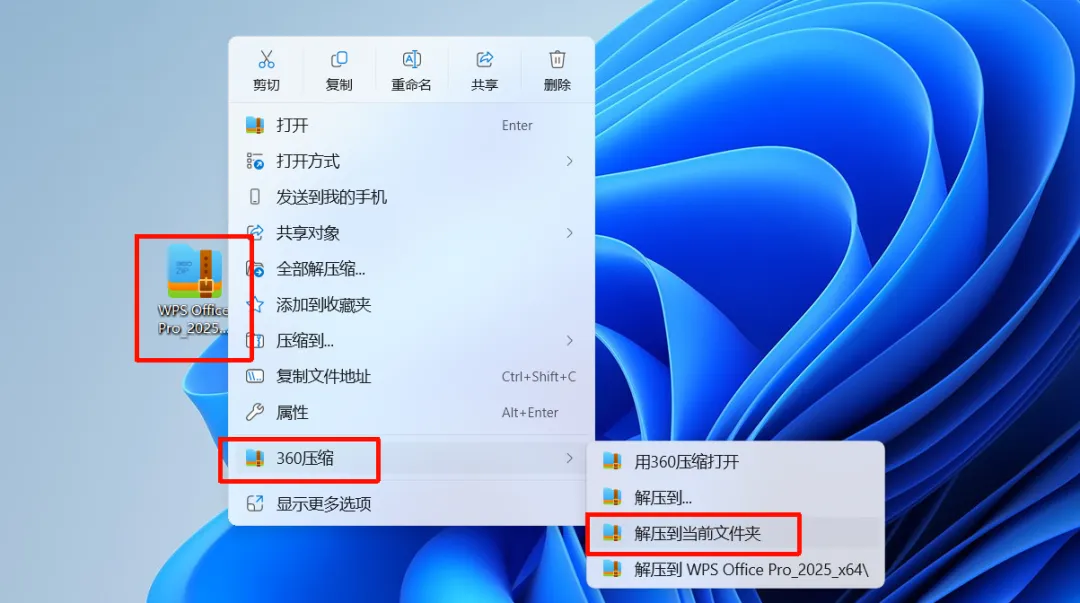The width and height of the screenshot is (1080, 603).
Task: Expand the 压缩到... submenu chevron
Action: tap(569, 340)
